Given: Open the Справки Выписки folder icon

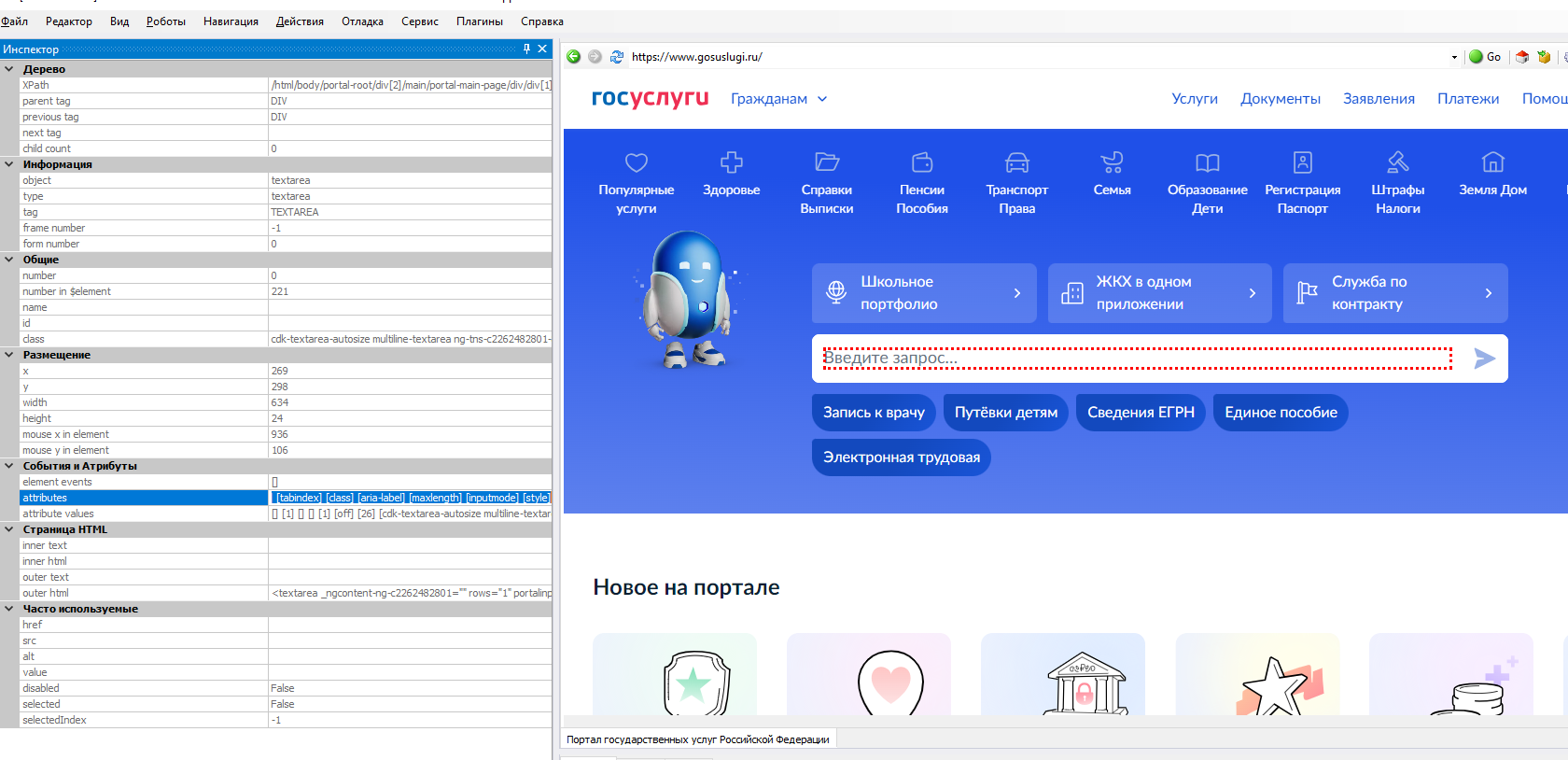Looking at the screenshot, I should tap(827, 162).
